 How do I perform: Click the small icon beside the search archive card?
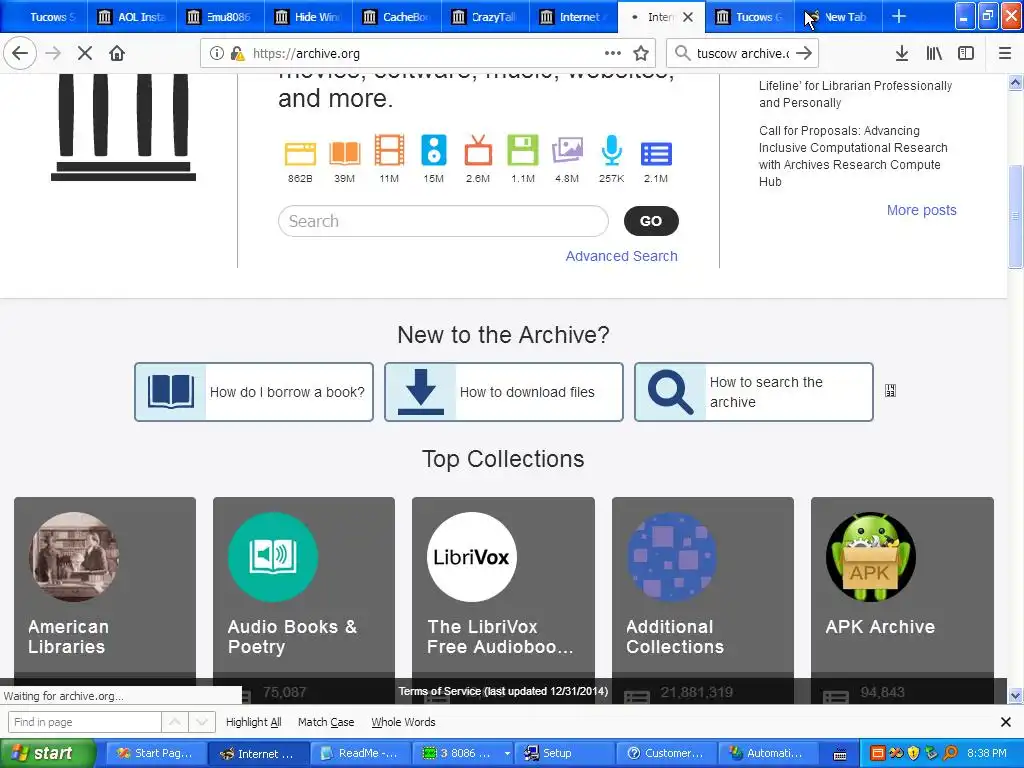(x=890, y=391)
